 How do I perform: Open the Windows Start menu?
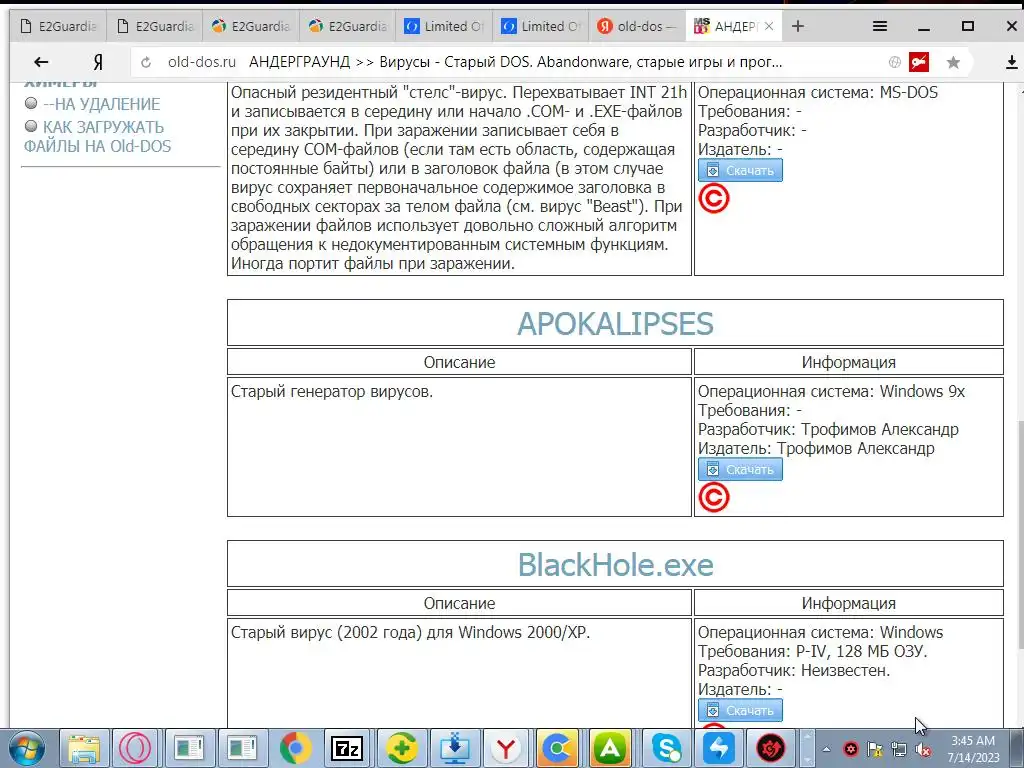pyautogui.click(x=25, y=748)
